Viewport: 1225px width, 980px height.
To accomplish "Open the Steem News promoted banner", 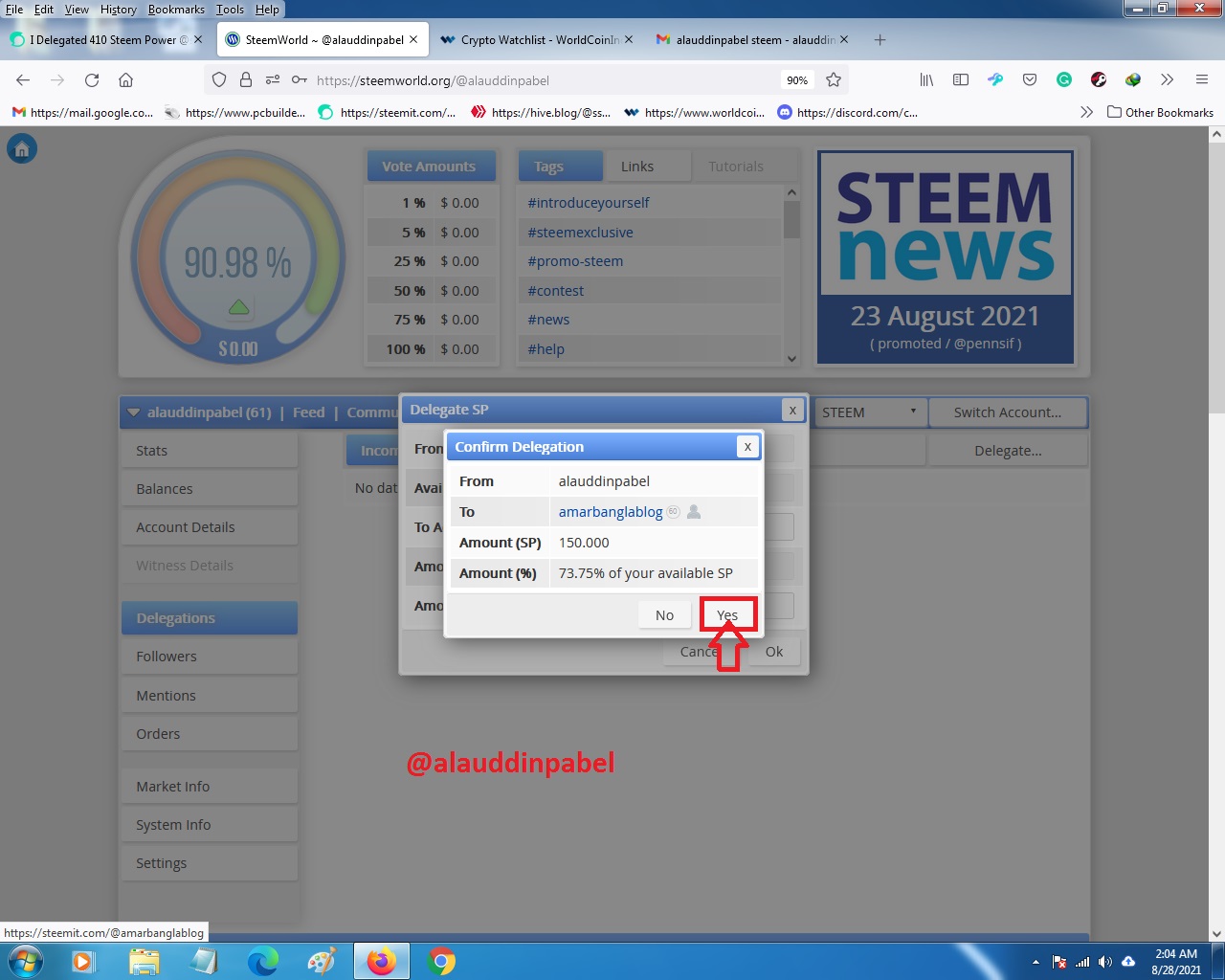I will point(946,257).
